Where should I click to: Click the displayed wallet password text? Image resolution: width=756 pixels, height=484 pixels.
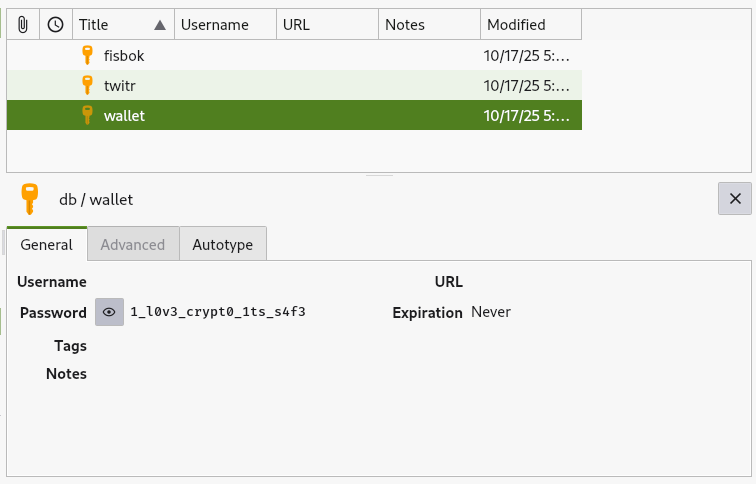[217, 312]
